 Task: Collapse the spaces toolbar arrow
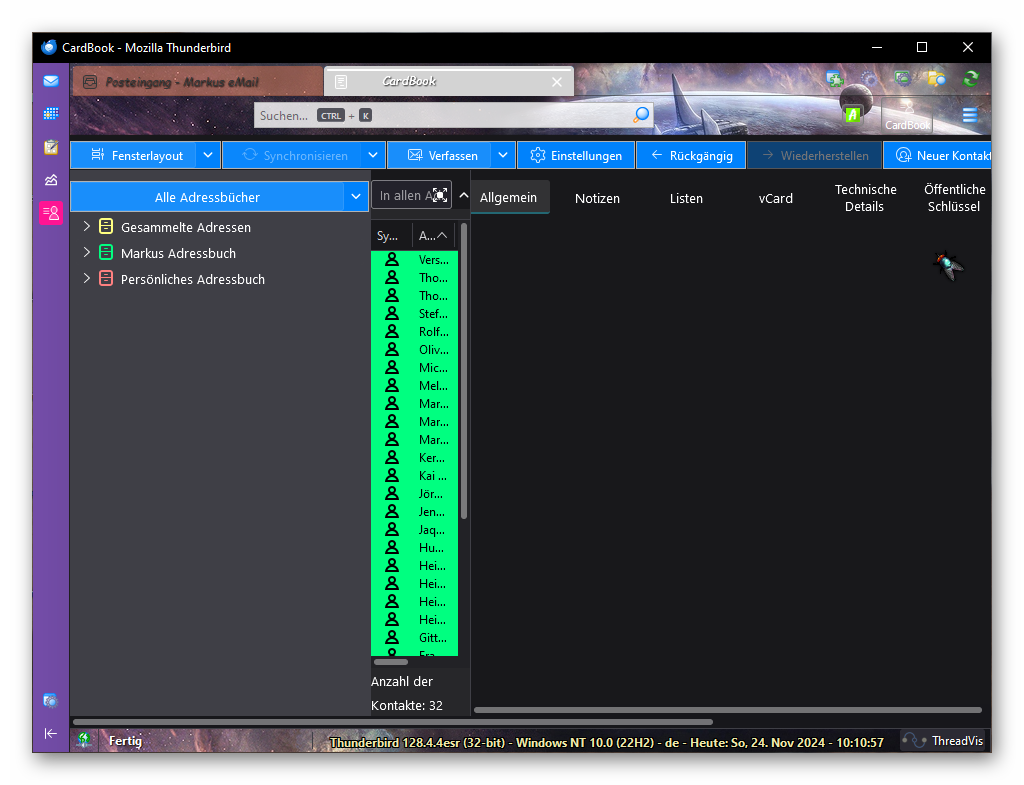click(x=50, y=733)
